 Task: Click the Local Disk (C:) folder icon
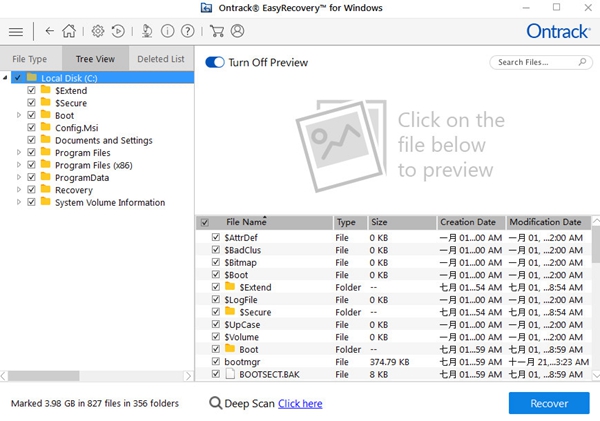(x=32, y=78)
